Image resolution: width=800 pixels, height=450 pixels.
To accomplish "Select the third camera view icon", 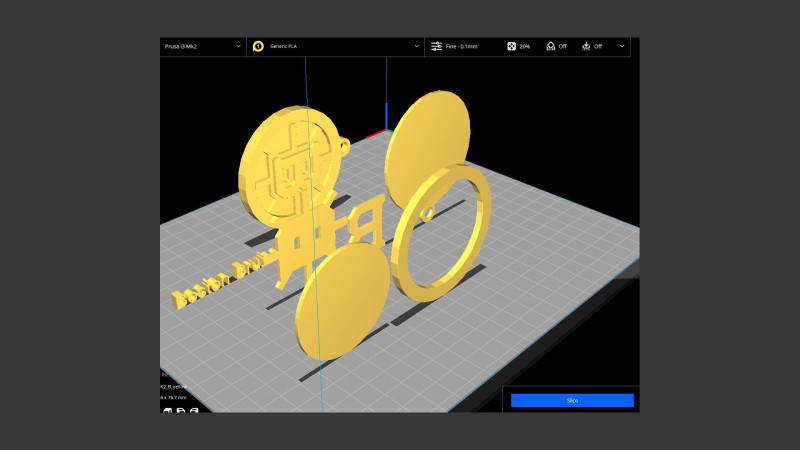I will [x=194, y=410].
